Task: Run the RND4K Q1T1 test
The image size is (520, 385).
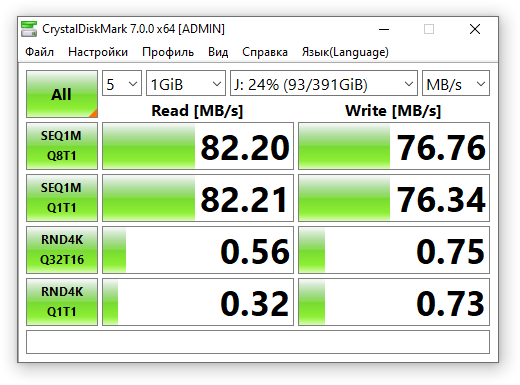Action: coord(62,302)
